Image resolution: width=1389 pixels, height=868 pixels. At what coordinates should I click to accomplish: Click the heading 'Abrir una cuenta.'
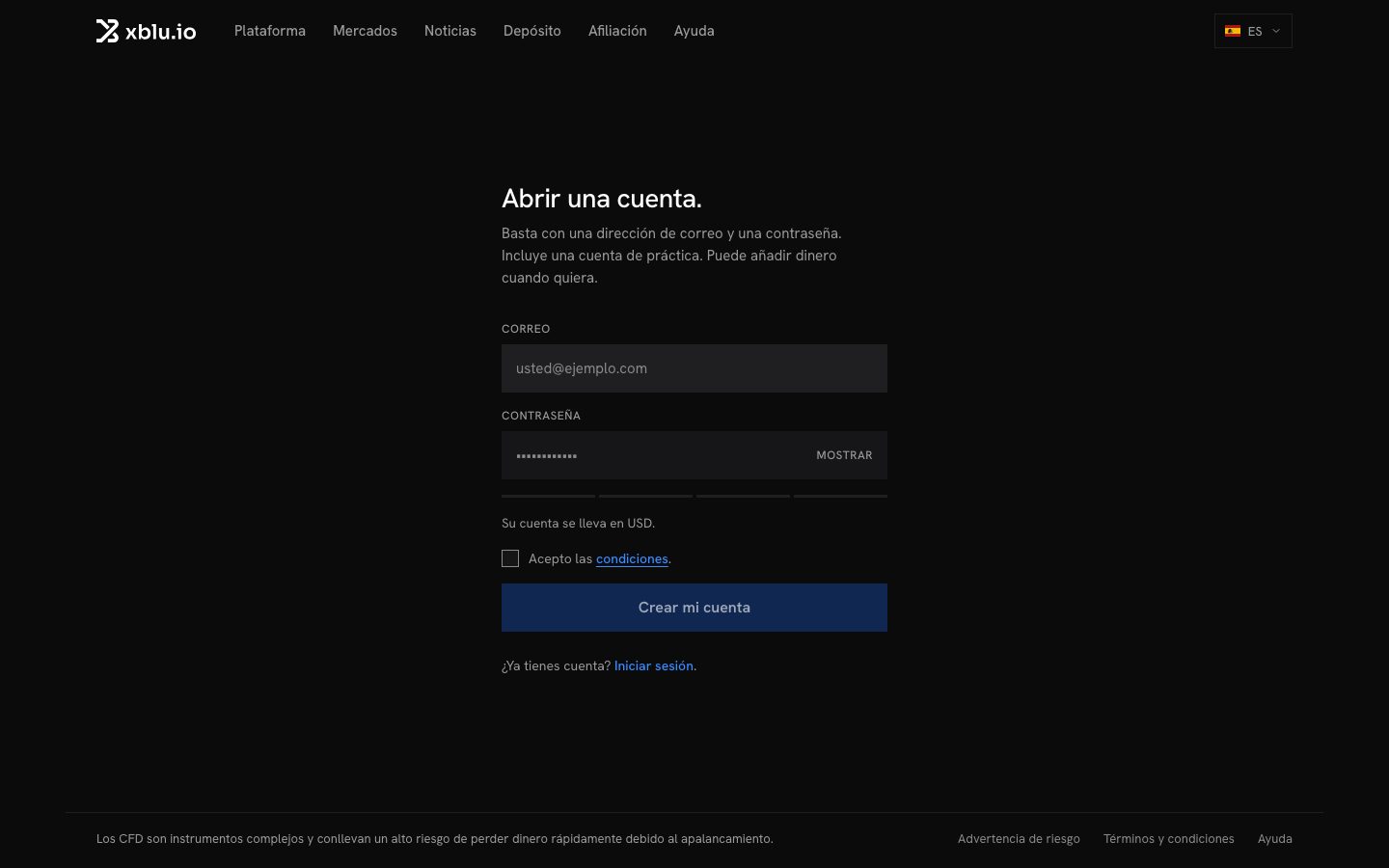[602, 199]
